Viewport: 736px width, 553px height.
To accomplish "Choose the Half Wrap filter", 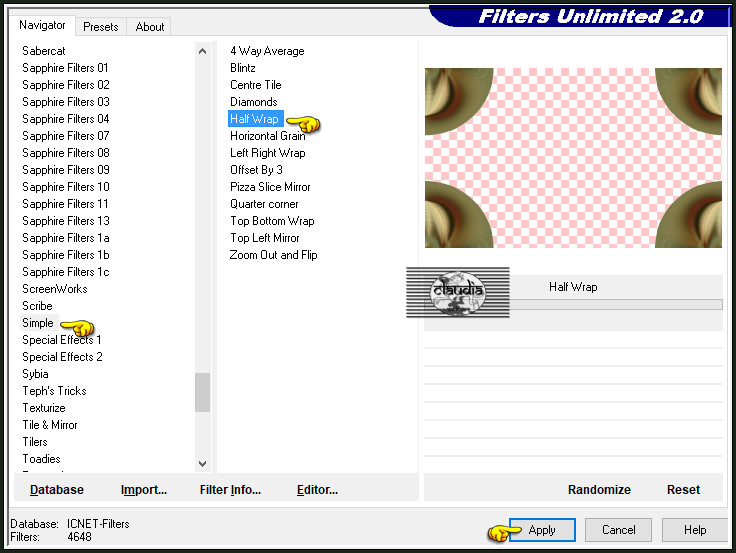I will pos(254,119).
